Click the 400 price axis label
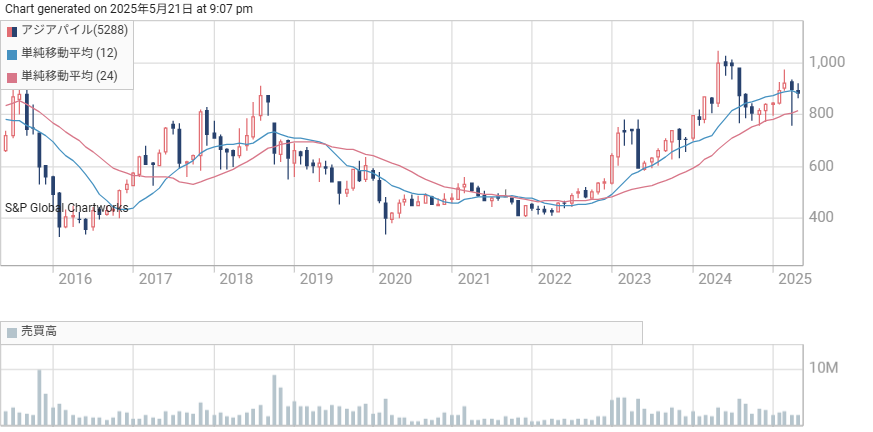 tap(821, 218)
